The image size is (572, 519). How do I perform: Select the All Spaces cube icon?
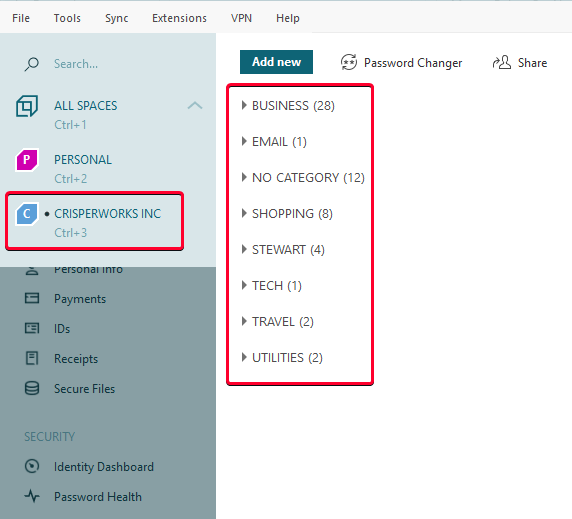tap(27, 106)
